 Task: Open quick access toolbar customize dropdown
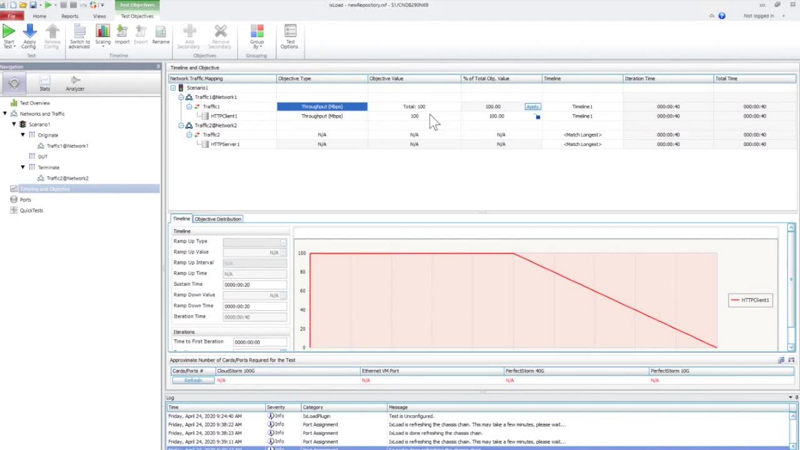[103, 5]
